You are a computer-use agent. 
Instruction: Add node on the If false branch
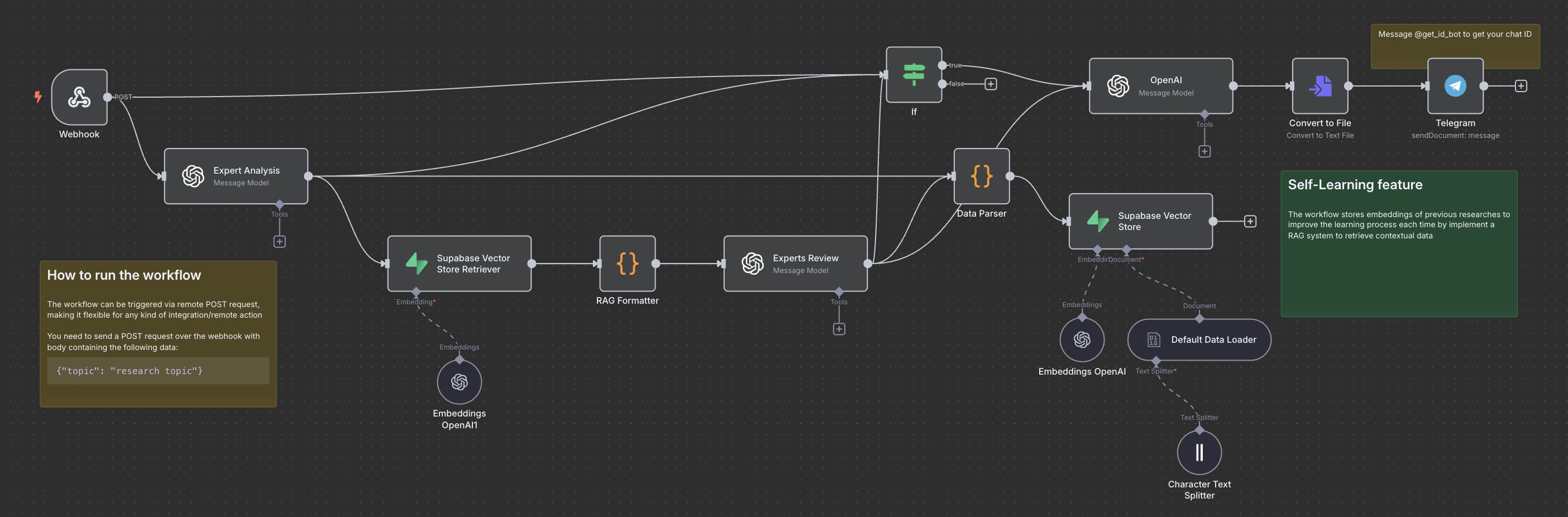point(991,84)
